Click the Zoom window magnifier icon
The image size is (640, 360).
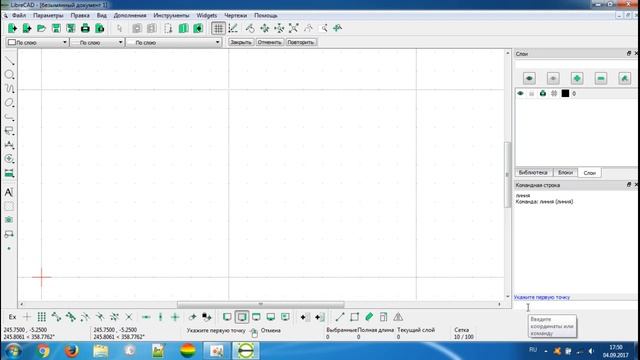(x=323, y=28)
